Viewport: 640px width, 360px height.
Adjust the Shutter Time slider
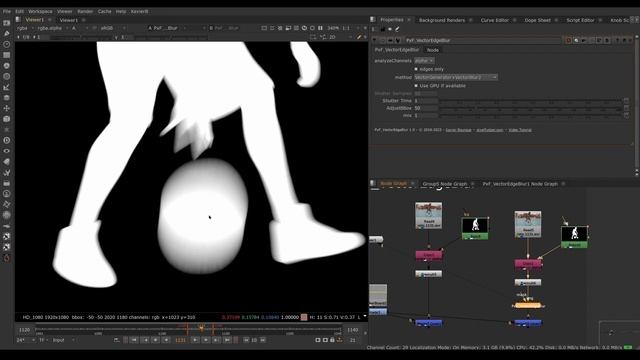tap(530, 100)
